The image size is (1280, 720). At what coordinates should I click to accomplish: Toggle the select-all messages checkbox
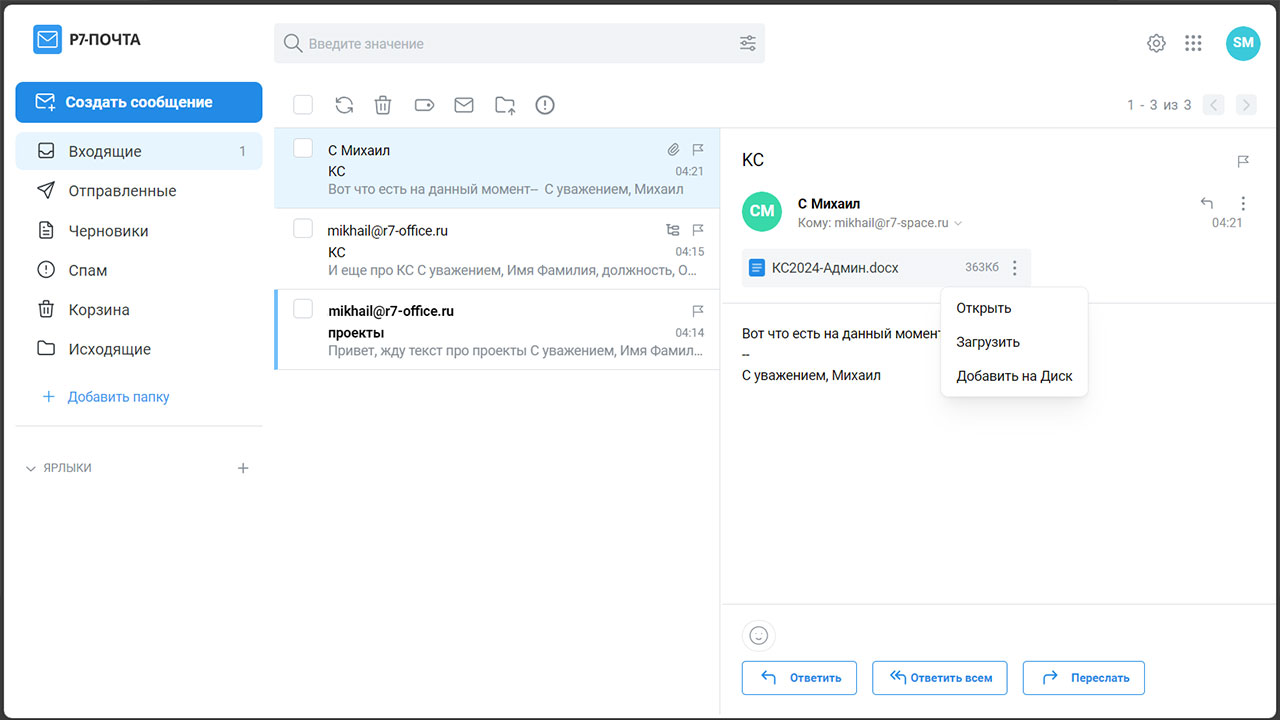[303, 105]
